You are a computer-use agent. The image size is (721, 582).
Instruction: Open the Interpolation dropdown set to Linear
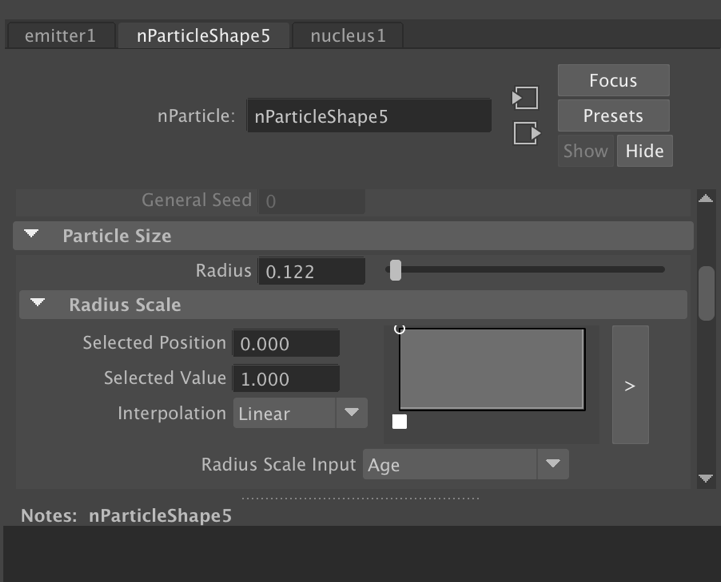click(300, 413)
